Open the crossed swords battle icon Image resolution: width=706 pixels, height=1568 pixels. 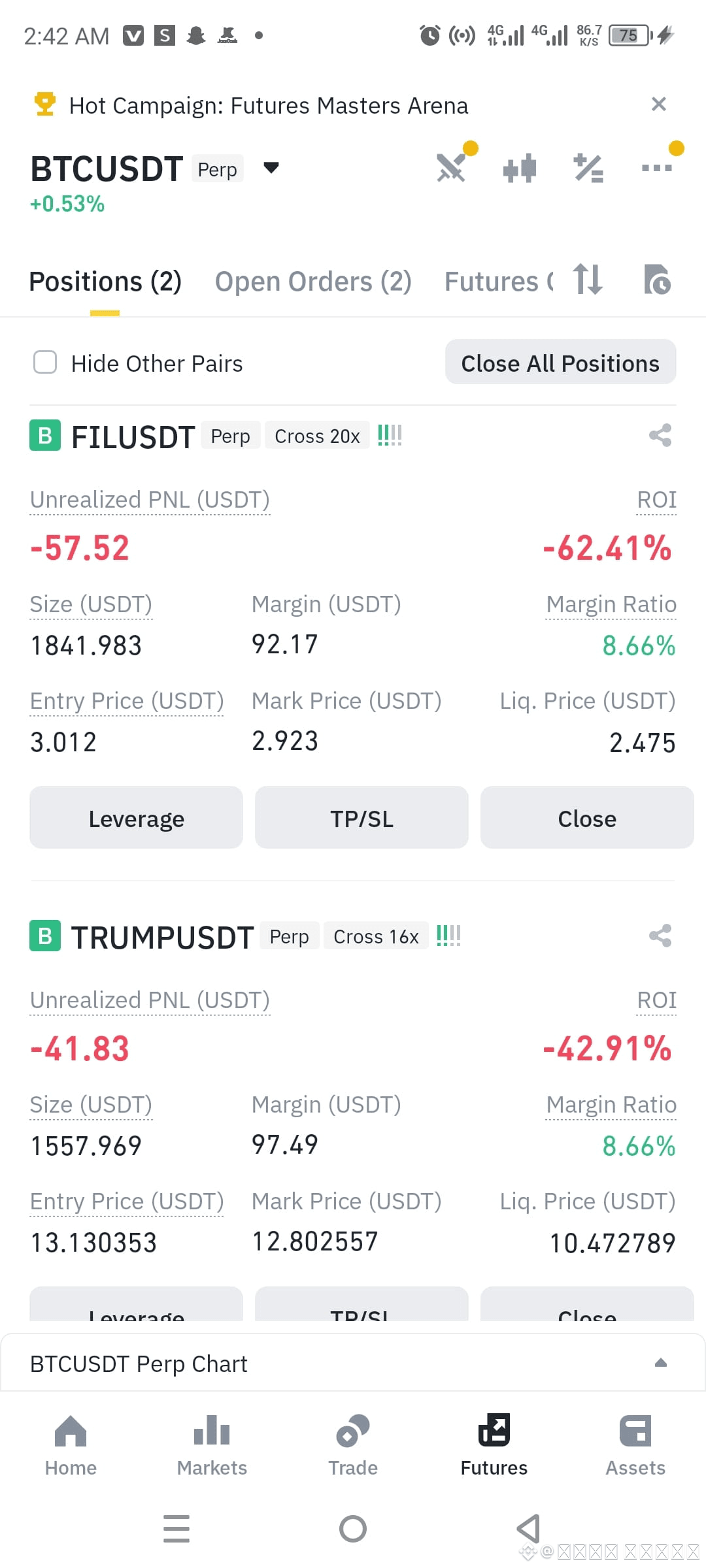451,167
